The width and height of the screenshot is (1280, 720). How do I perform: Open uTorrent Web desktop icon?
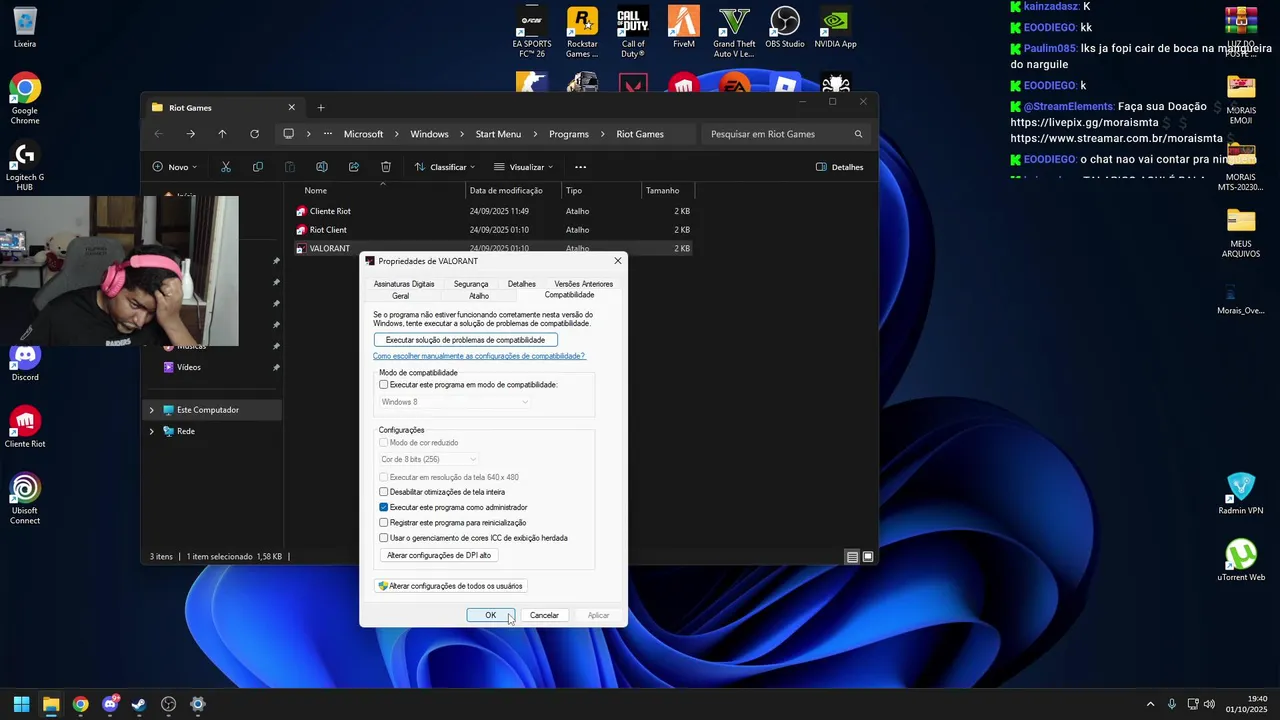[1241, 561]
